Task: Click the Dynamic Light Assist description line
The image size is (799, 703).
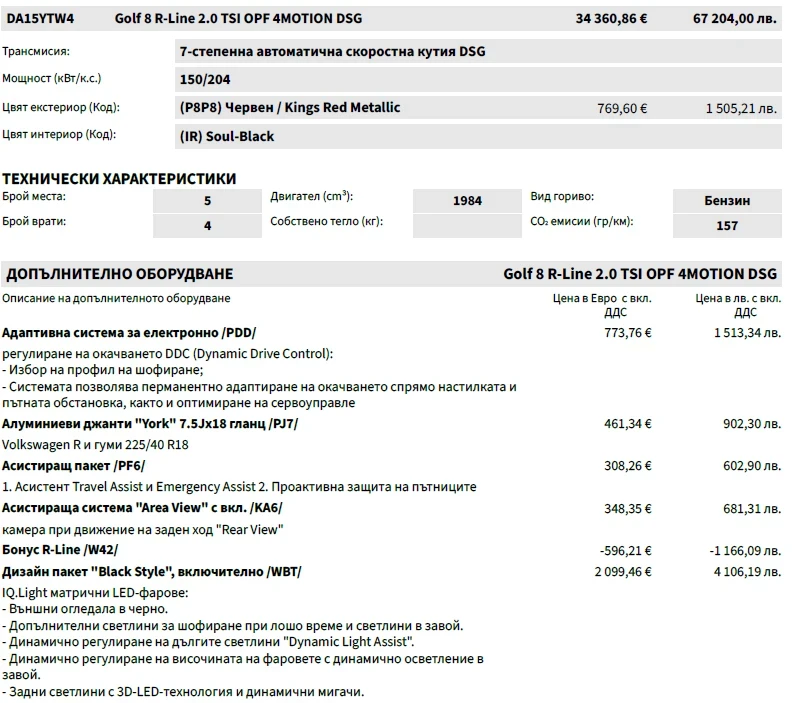Action: click(208, 642)
